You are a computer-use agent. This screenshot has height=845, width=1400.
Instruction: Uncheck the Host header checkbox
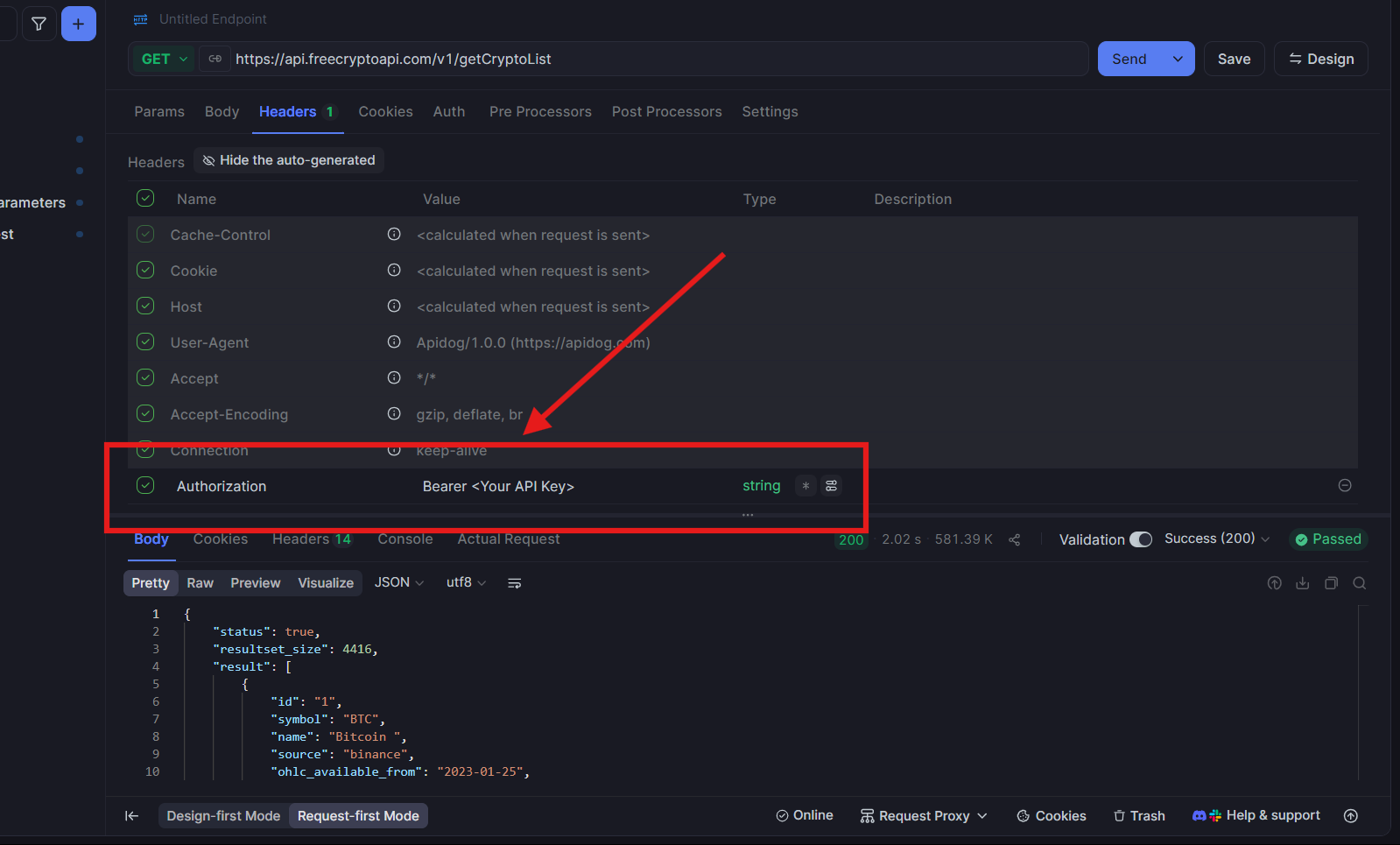coord(145,306)
